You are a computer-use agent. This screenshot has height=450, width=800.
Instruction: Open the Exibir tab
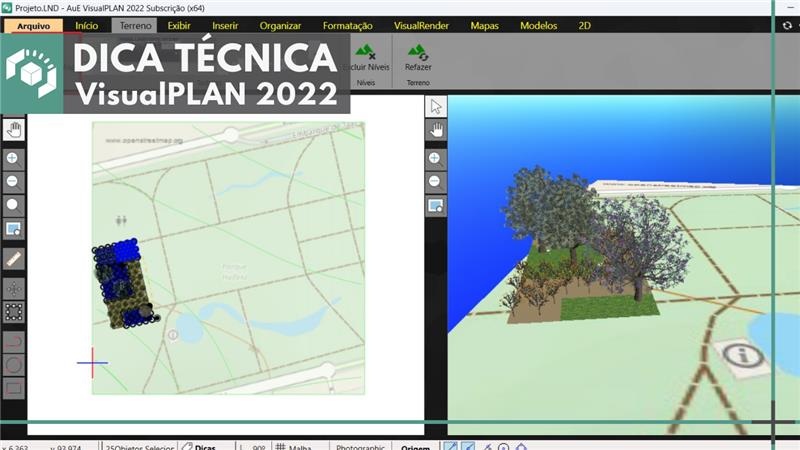(179, 26)
